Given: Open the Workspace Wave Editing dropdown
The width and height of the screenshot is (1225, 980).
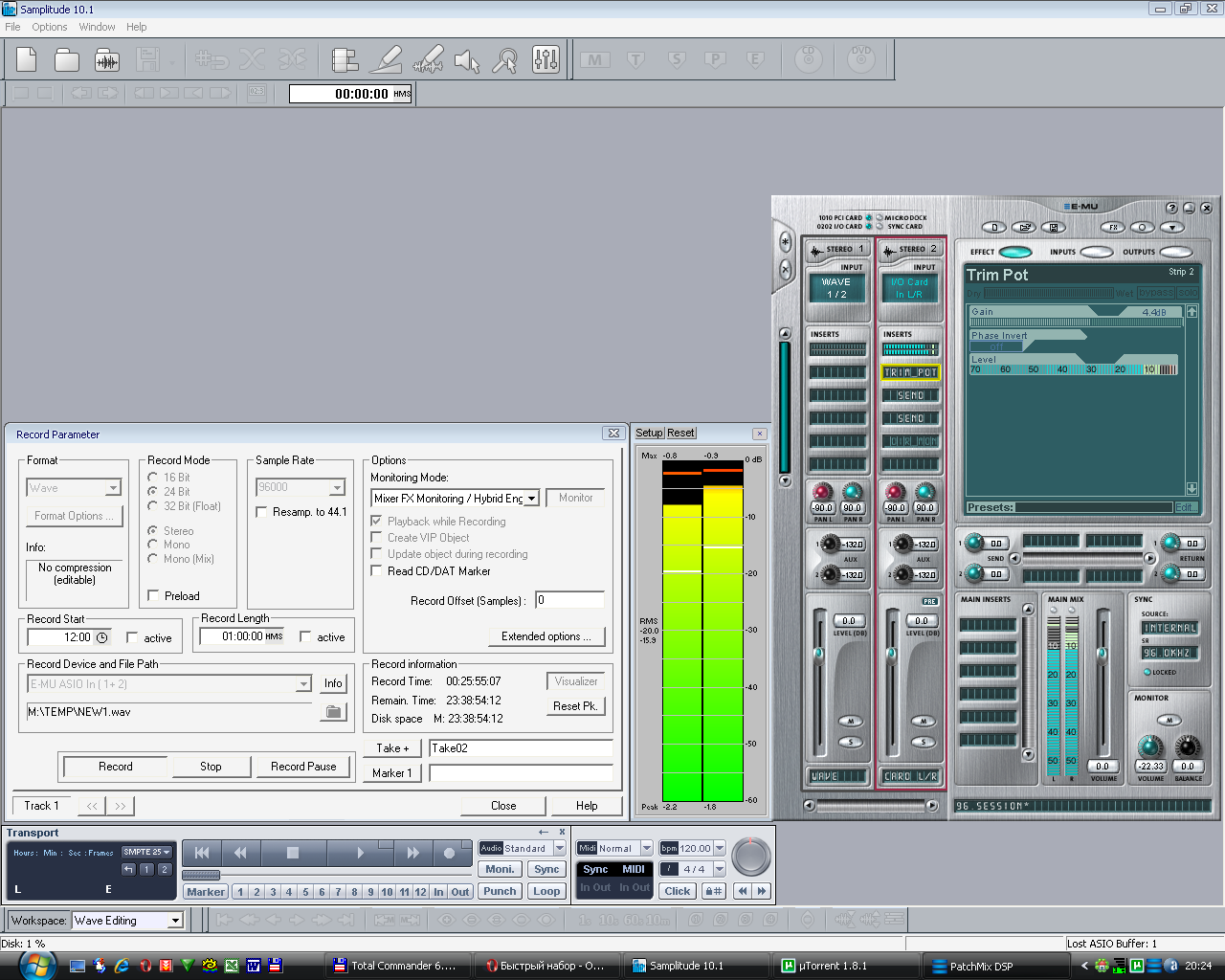Looking at the screenshot, I should click(175, 921).
